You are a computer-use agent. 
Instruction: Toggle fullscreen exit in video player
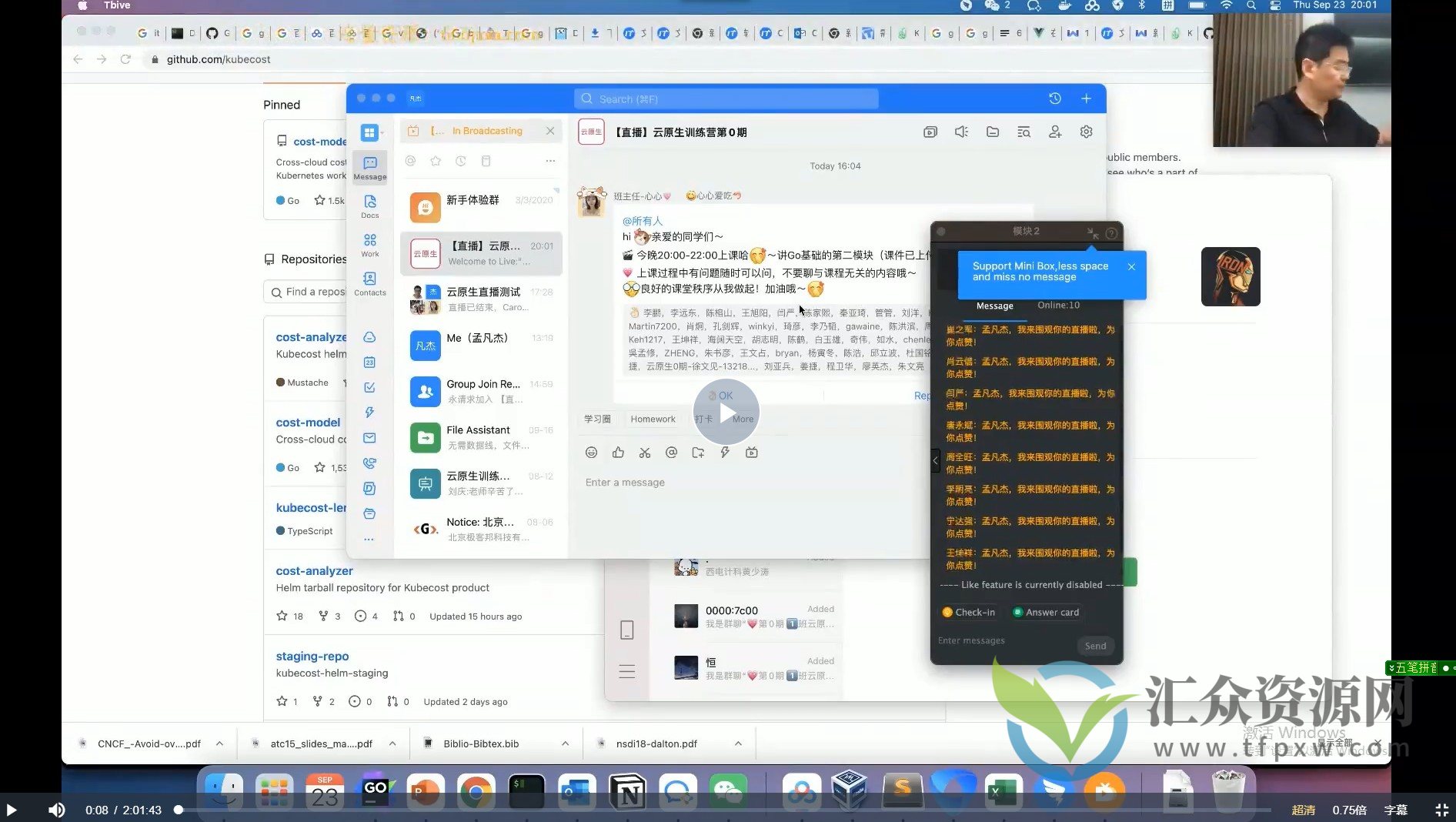point(1441,810)
